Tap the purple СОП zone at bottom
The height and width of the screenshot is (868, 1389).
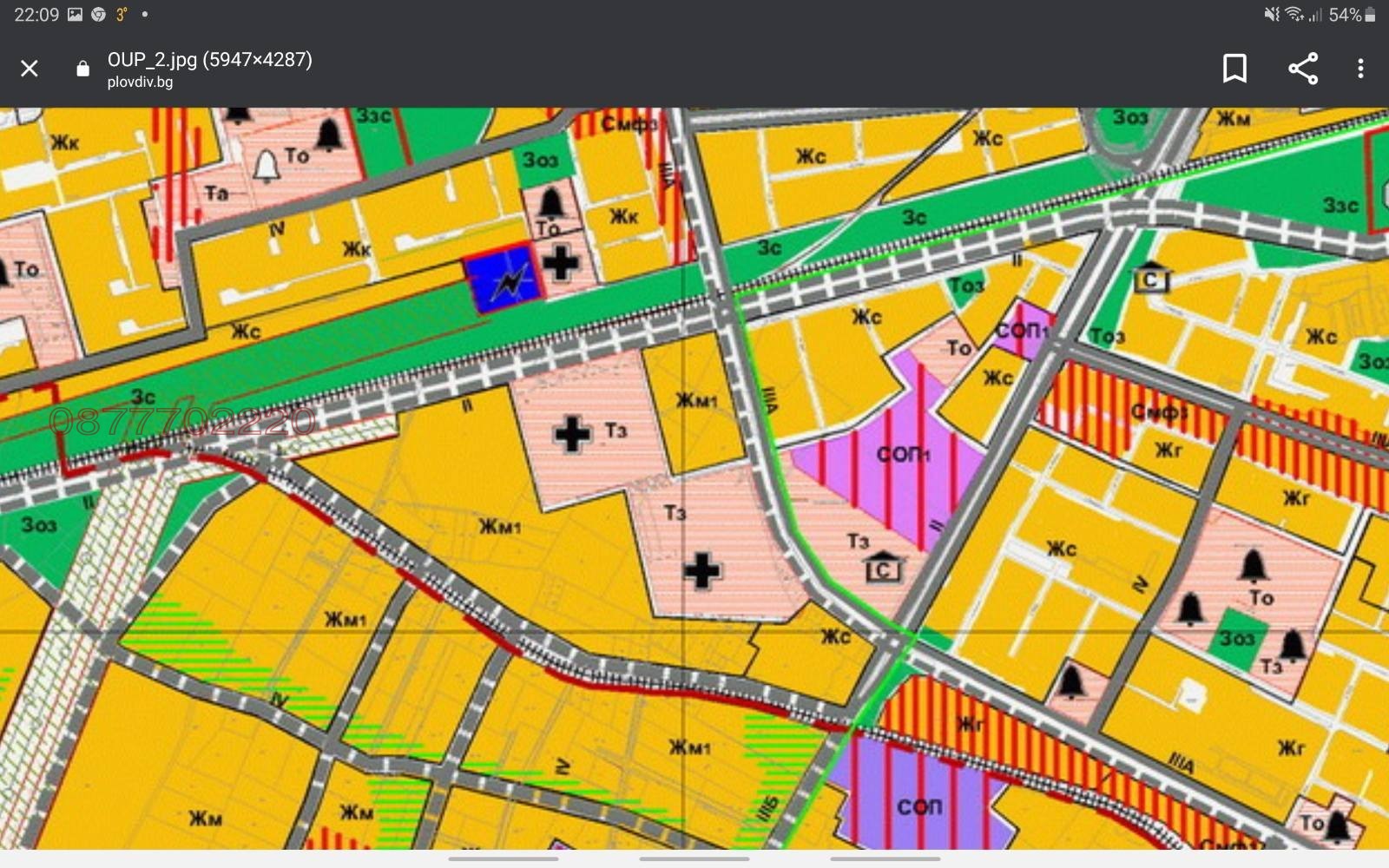click(918, 803)
